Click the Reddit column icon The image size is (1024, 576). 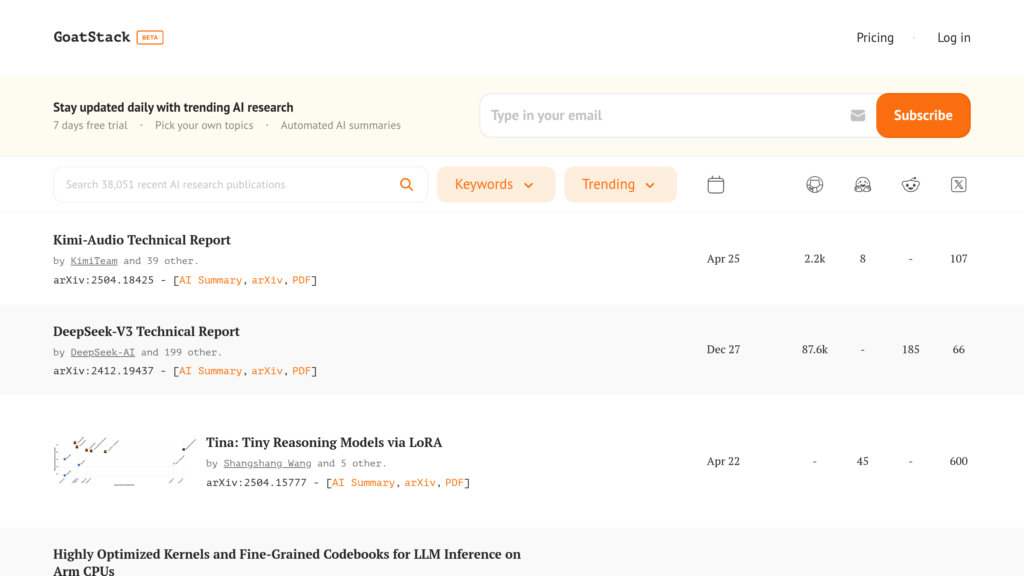click(x=910, y=185)
